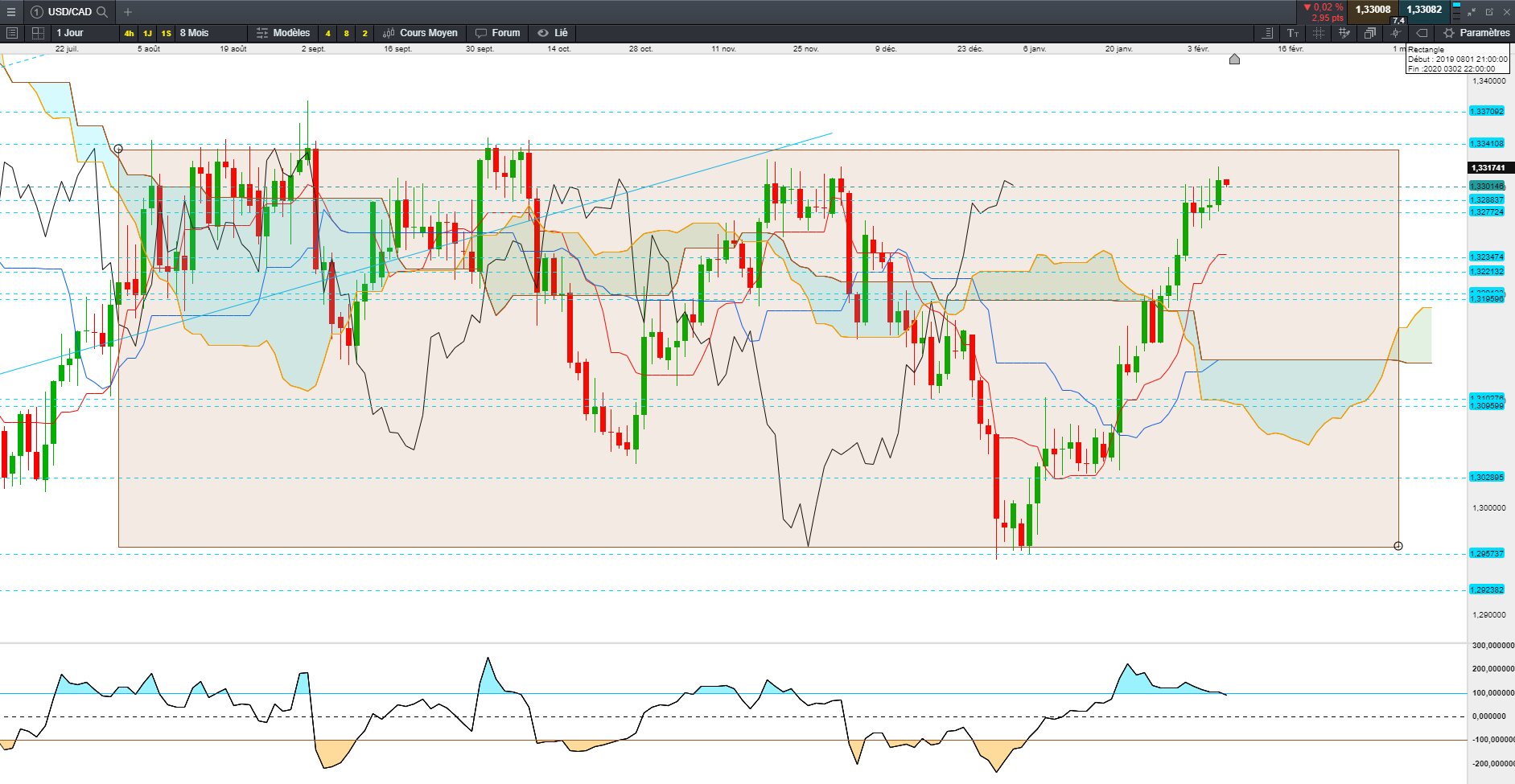Viewport: 1515px width, 784px height.
Task: Shrink the chart window with the arrows icon
Action: click(1472, 12)
